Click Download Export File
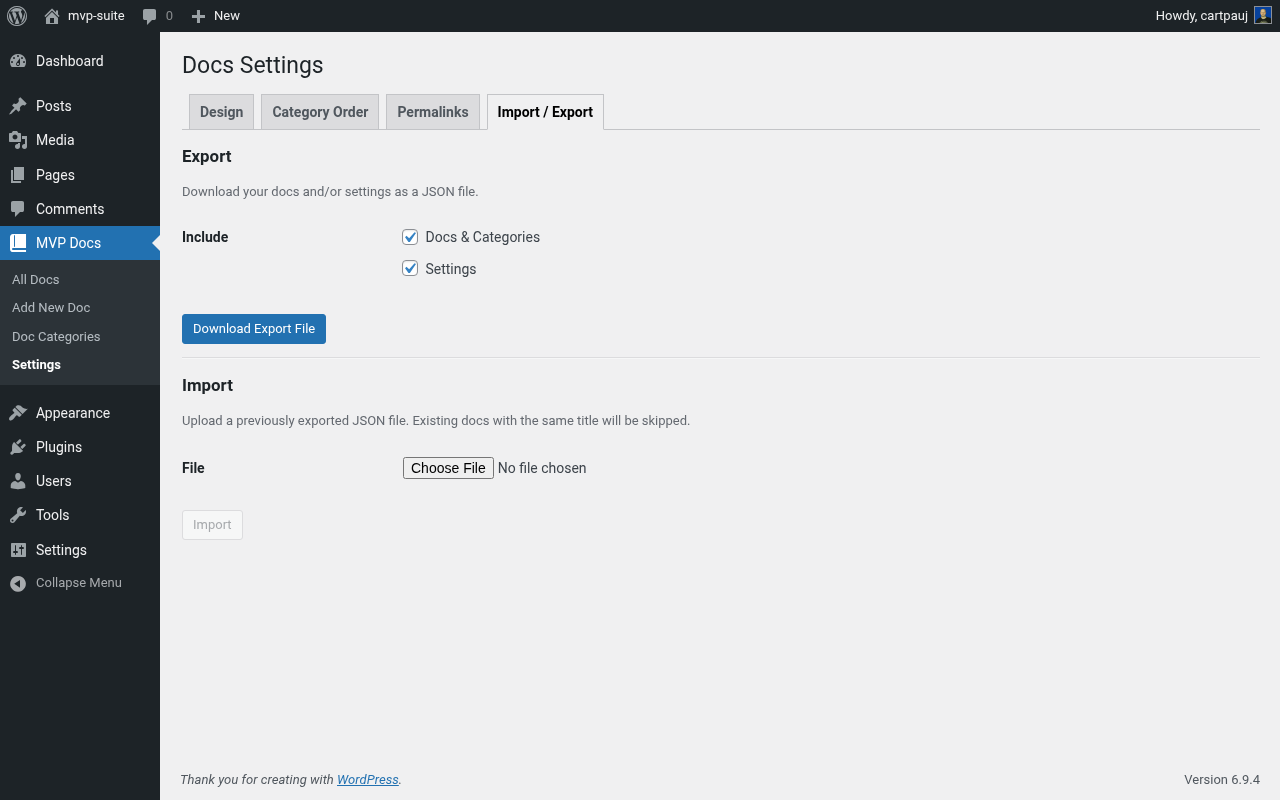The height and width of the screenshot is (800, 1280). click(253, 328)
